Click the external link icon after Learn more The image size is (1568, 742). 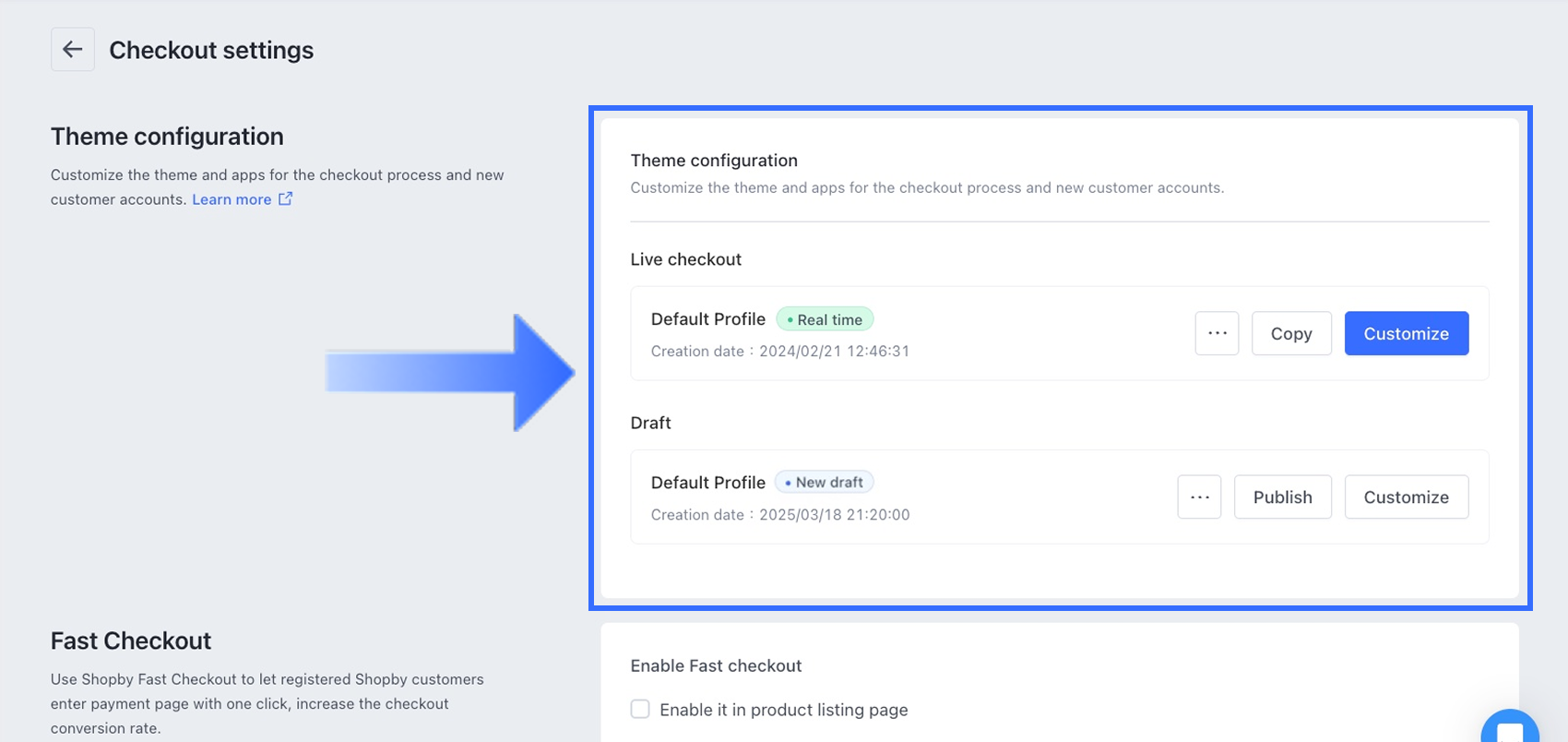point(286,198)
